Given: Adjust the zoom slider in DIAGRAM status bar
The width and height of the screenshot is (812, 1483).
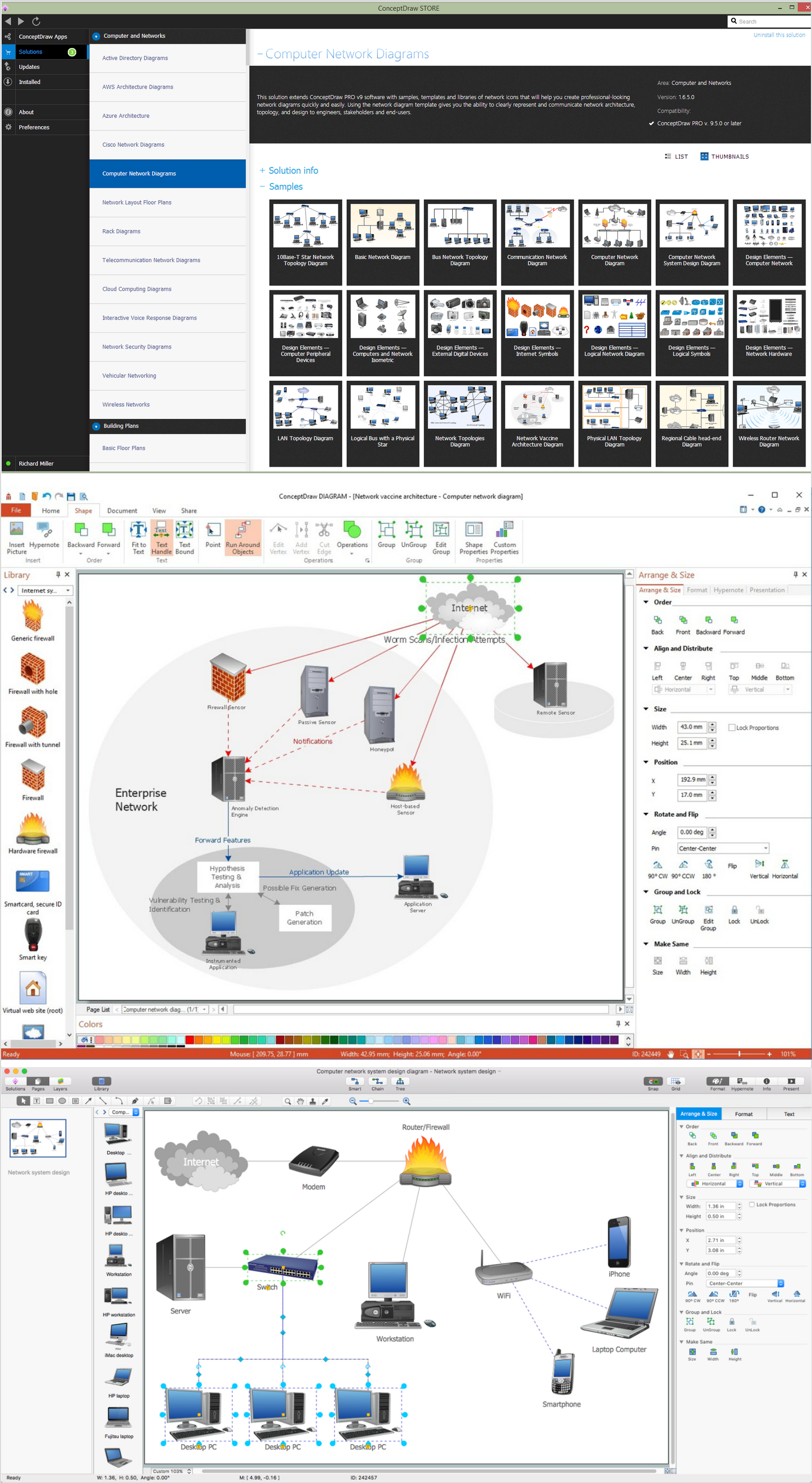Looking at the screenshot, I should pos(739,1054).
